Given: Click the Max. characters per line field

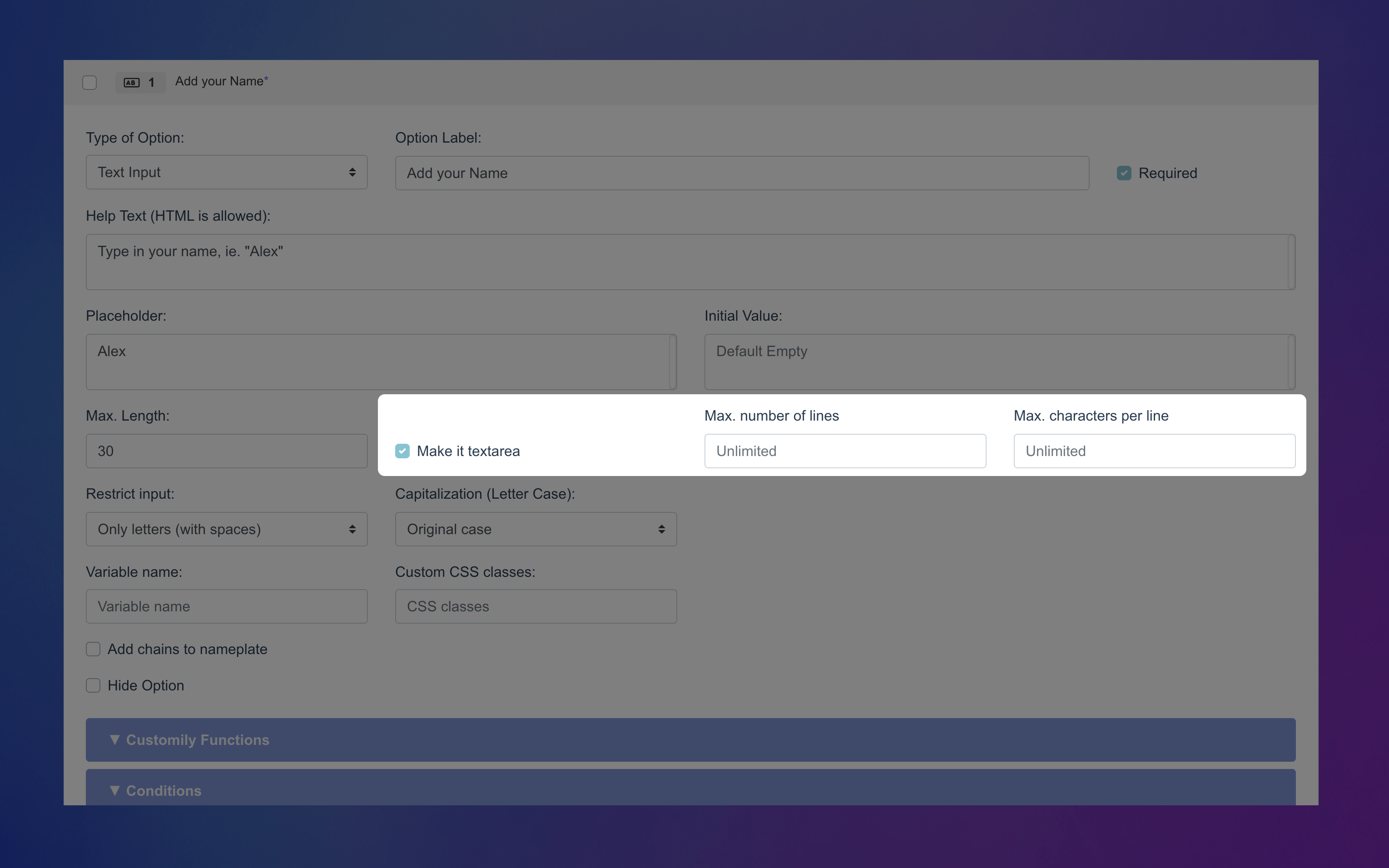Looking at the screenshot, I should (x=1154, y=451).
